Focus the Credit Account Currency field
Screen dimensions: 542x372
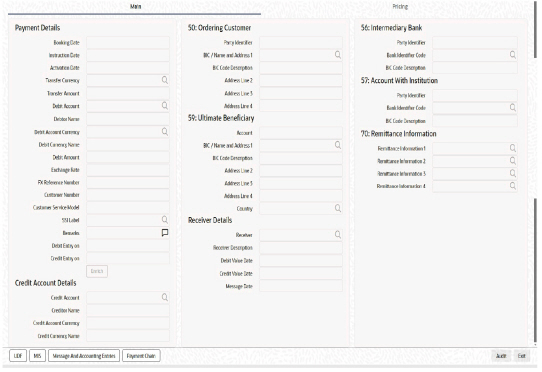tap(128, 323)
